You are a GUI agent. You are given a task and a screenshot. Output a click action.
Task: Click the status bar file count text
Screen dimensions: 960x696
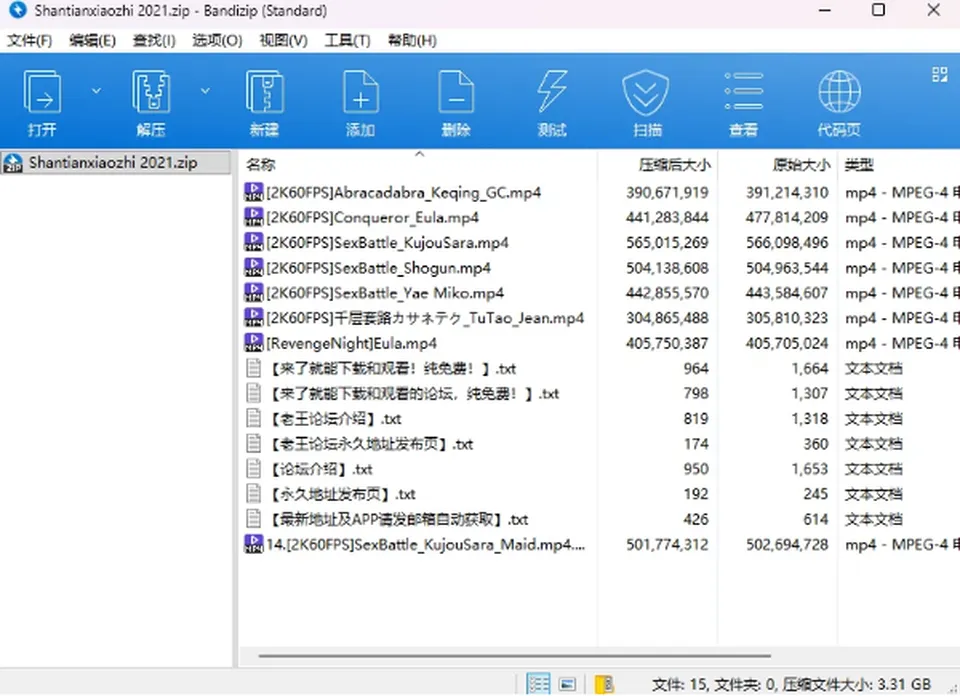point(791,684)
